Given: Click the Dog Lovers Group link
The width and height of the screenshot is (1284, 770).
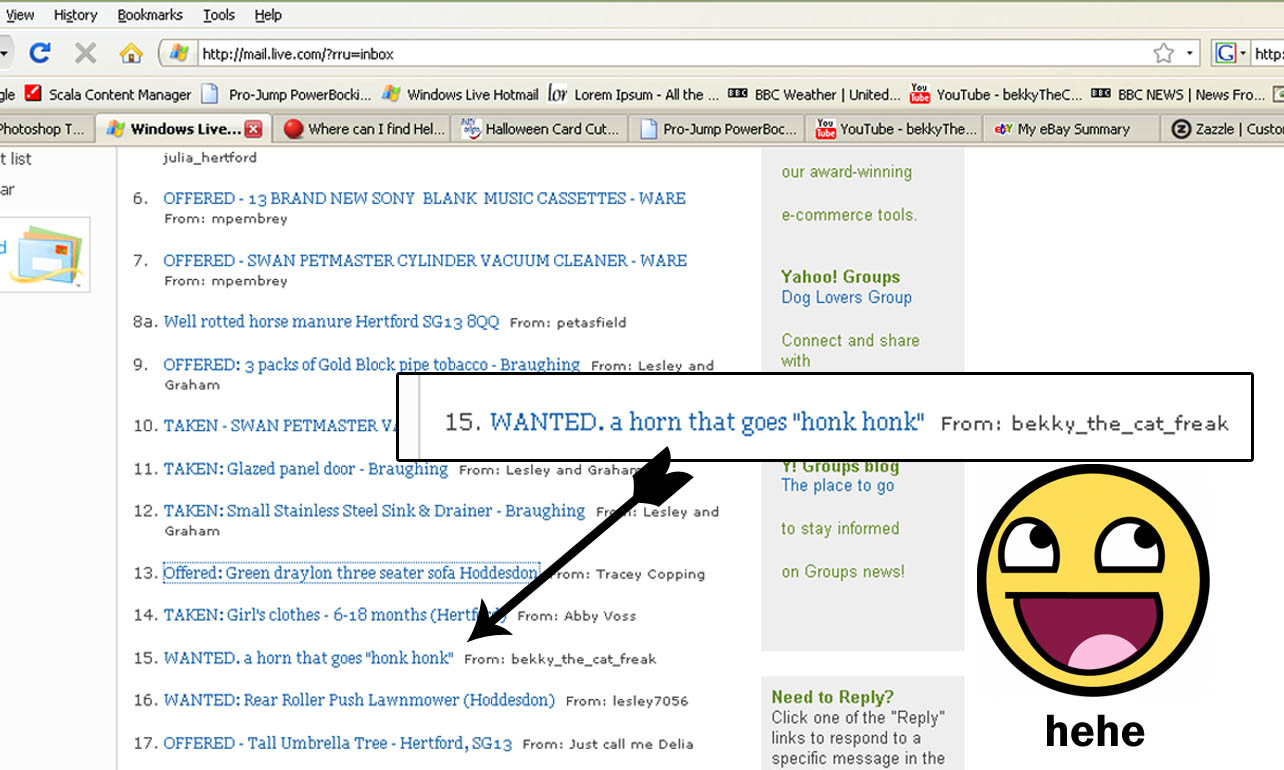Looking at the screenshot, I should [846, 297].
